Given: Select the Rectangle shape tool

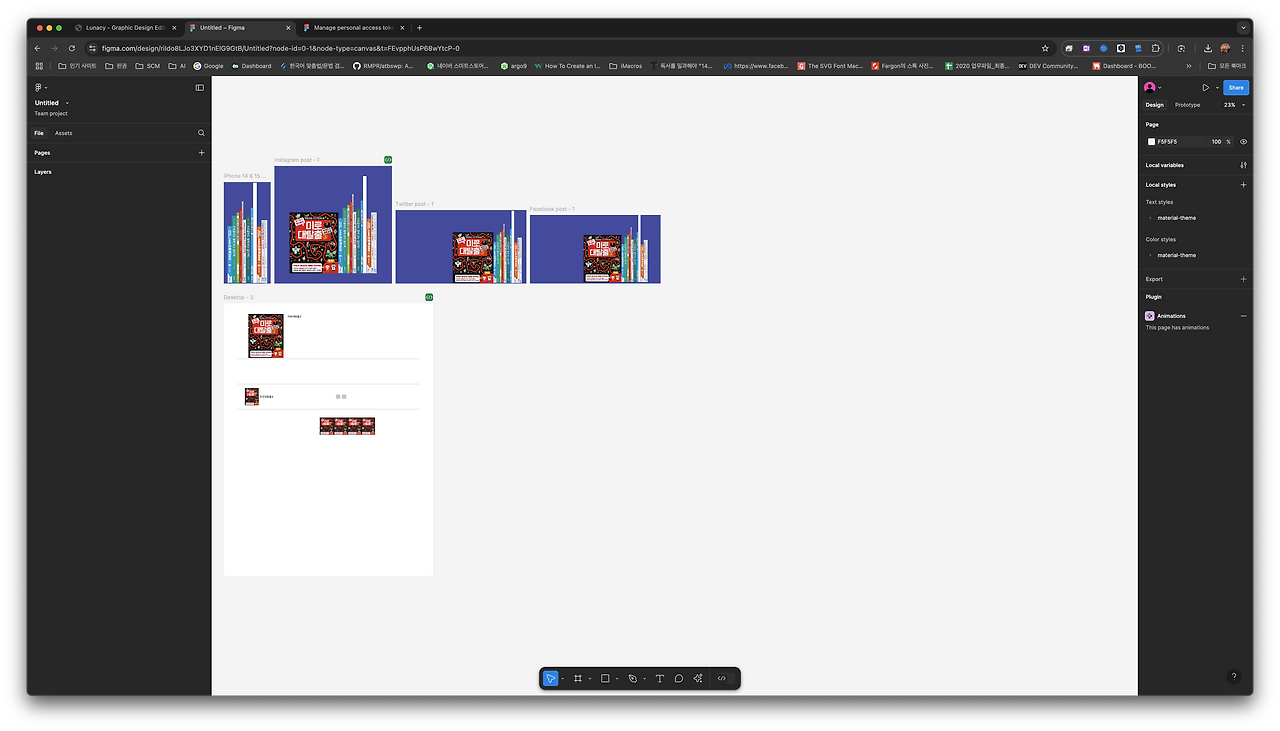Looking at the screenshot, I should [x=605, y=678].
